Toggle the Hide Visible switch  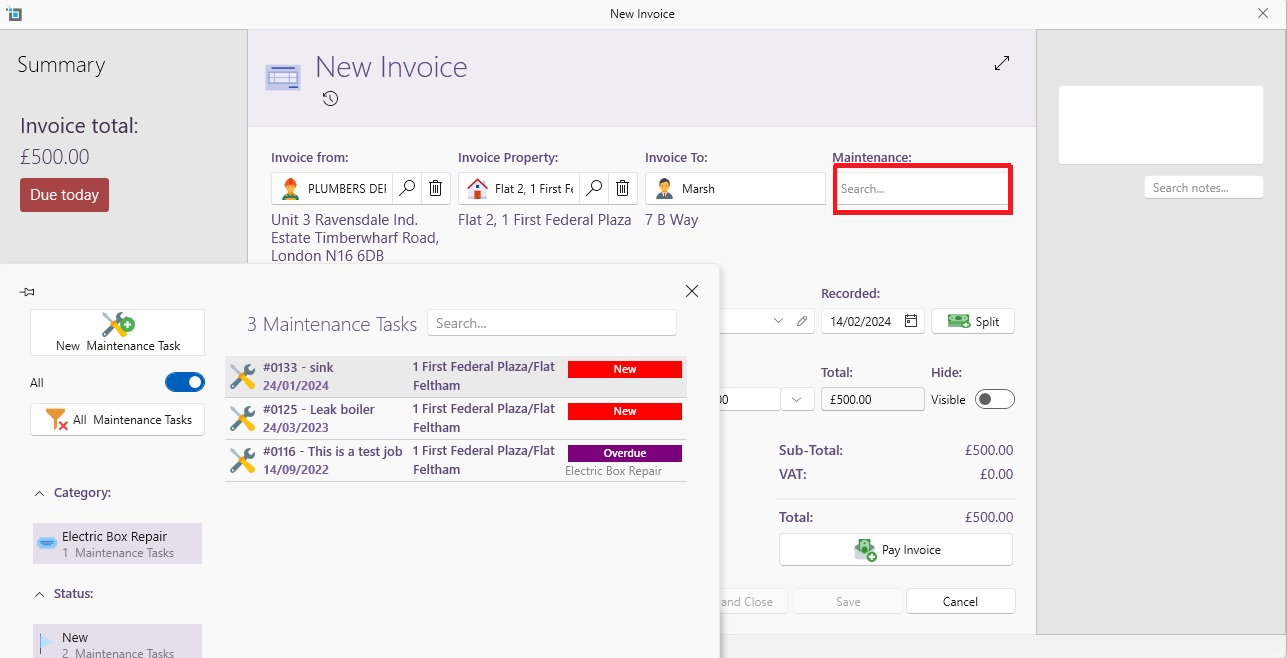[x=994, y=399]
